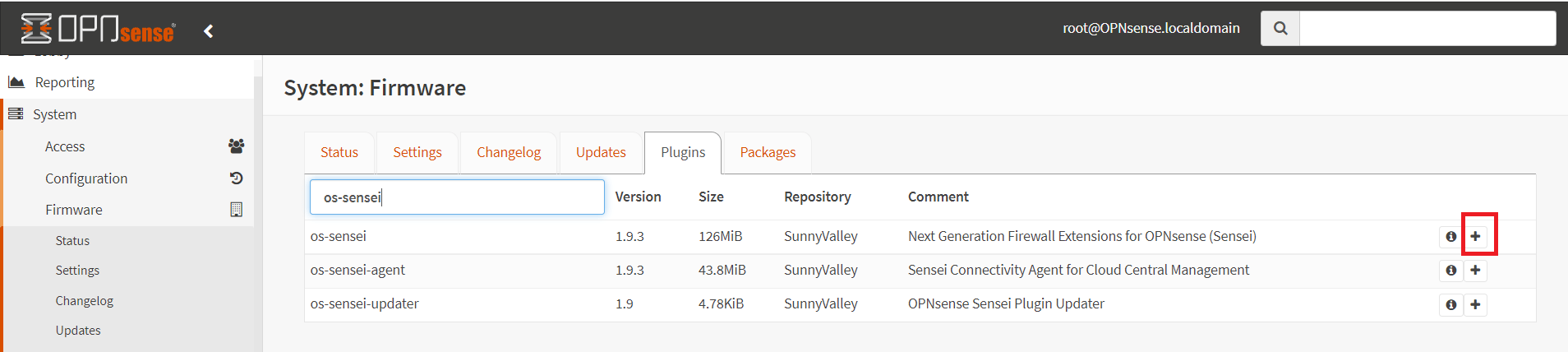This screenshot has height=352, width=1568.
Task: Open the root@OPNsense.localdomain user label
Action: [1151, 28]
